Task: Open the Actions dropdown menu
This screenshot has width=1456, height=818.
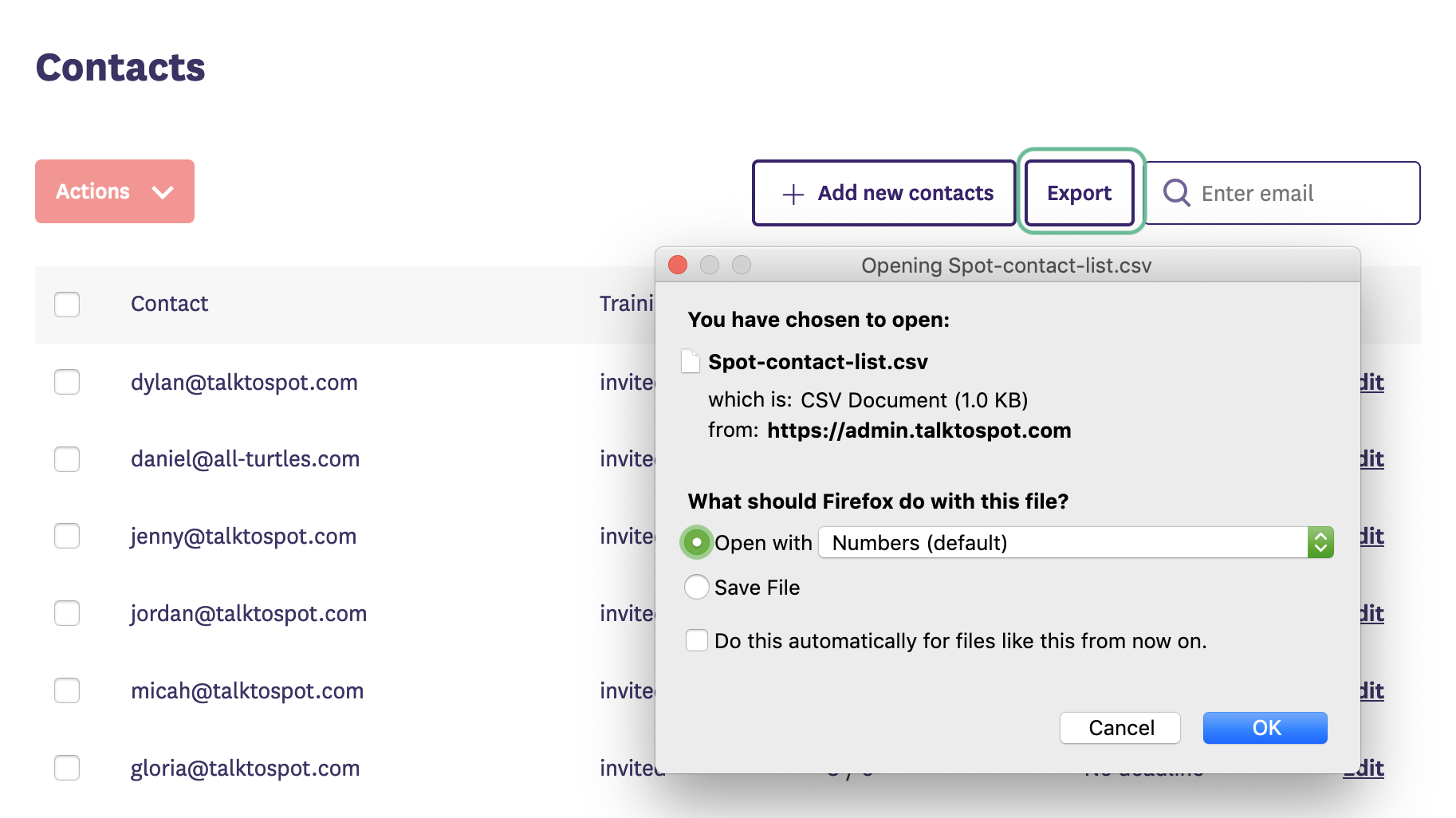Action: tap(114, 191)
